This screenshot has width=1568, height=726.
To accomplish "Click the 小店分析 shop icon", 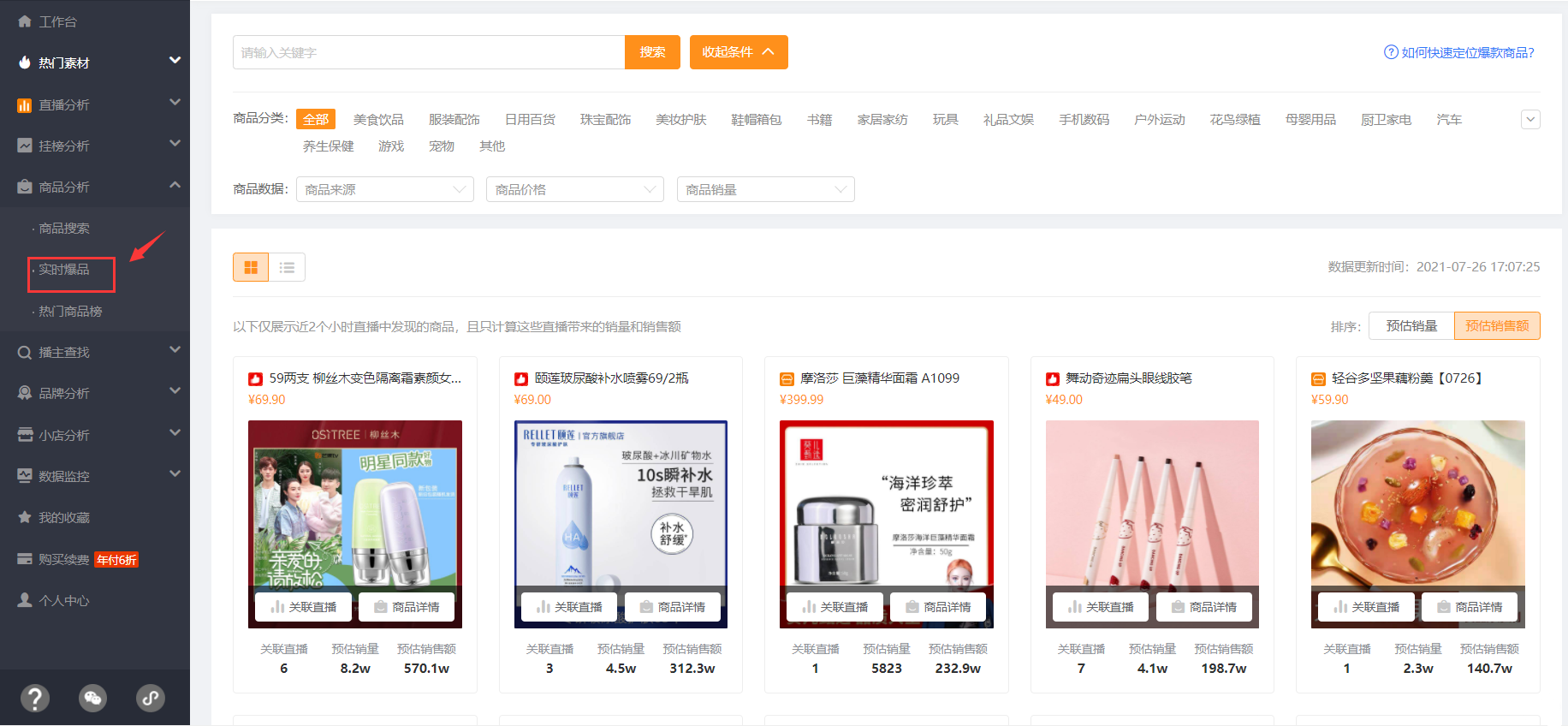I will 25,435.
